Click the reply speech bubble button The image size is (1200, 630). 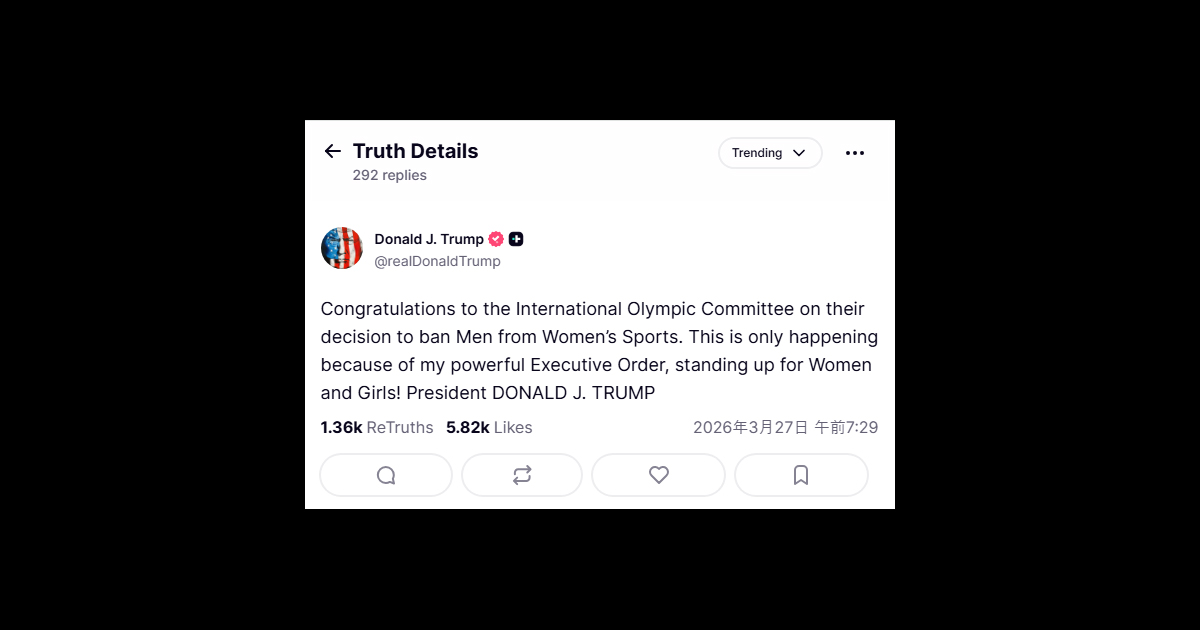click(386, 476)
